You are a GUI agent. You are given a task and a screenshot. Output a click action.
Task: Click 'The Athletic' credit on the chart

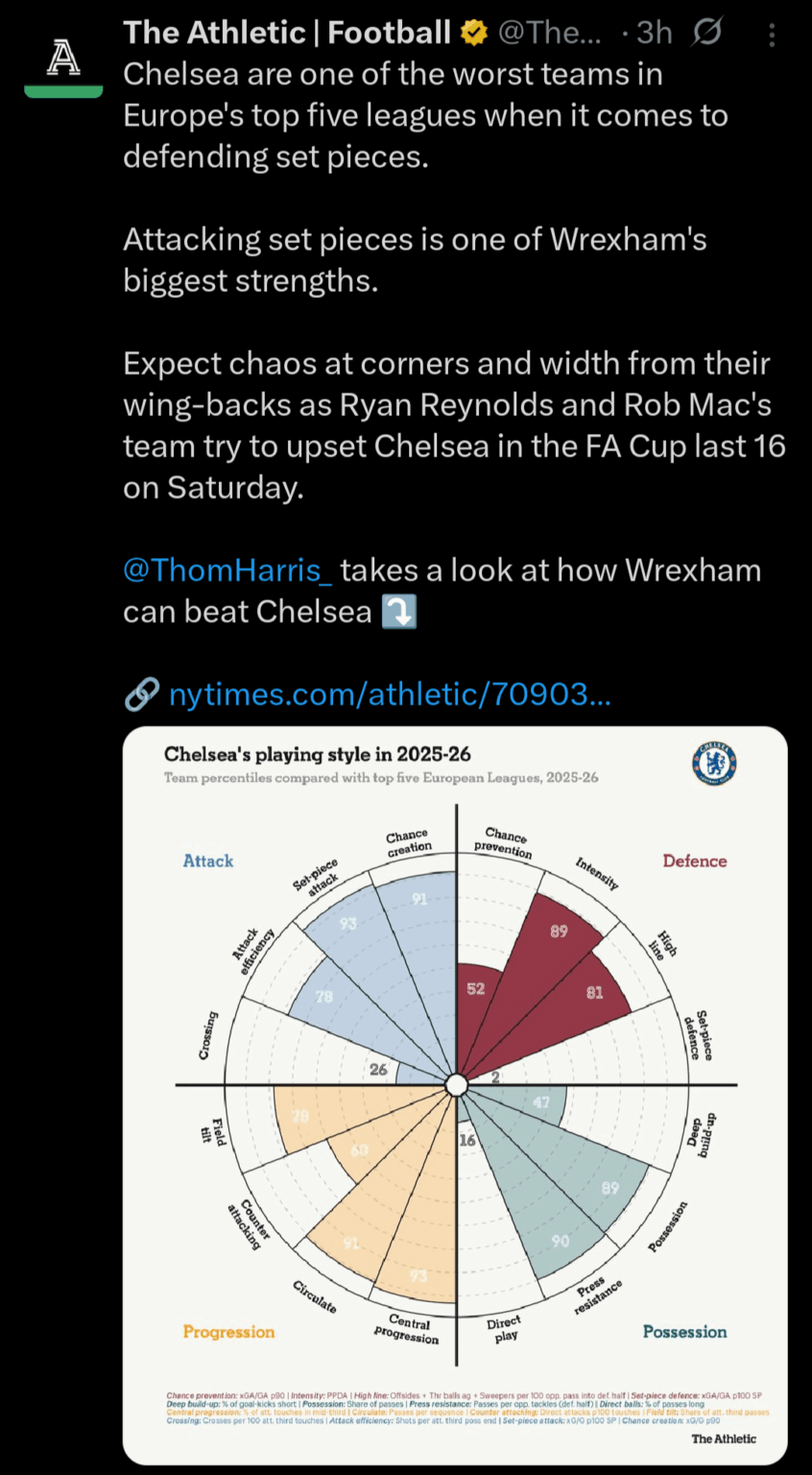[x=724, y=1439]
